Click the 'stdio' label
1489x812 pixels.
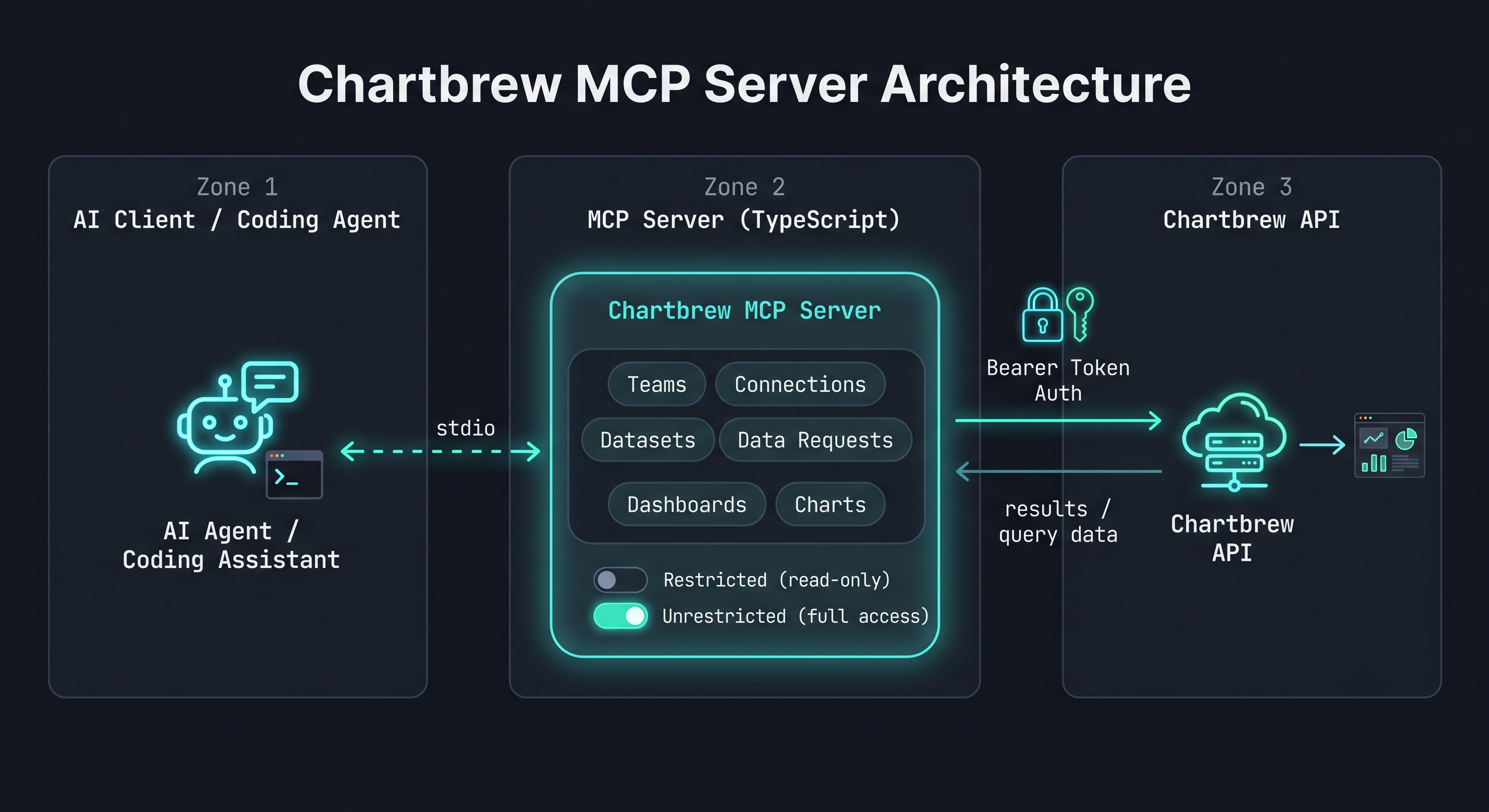click(x=465, y=428)
